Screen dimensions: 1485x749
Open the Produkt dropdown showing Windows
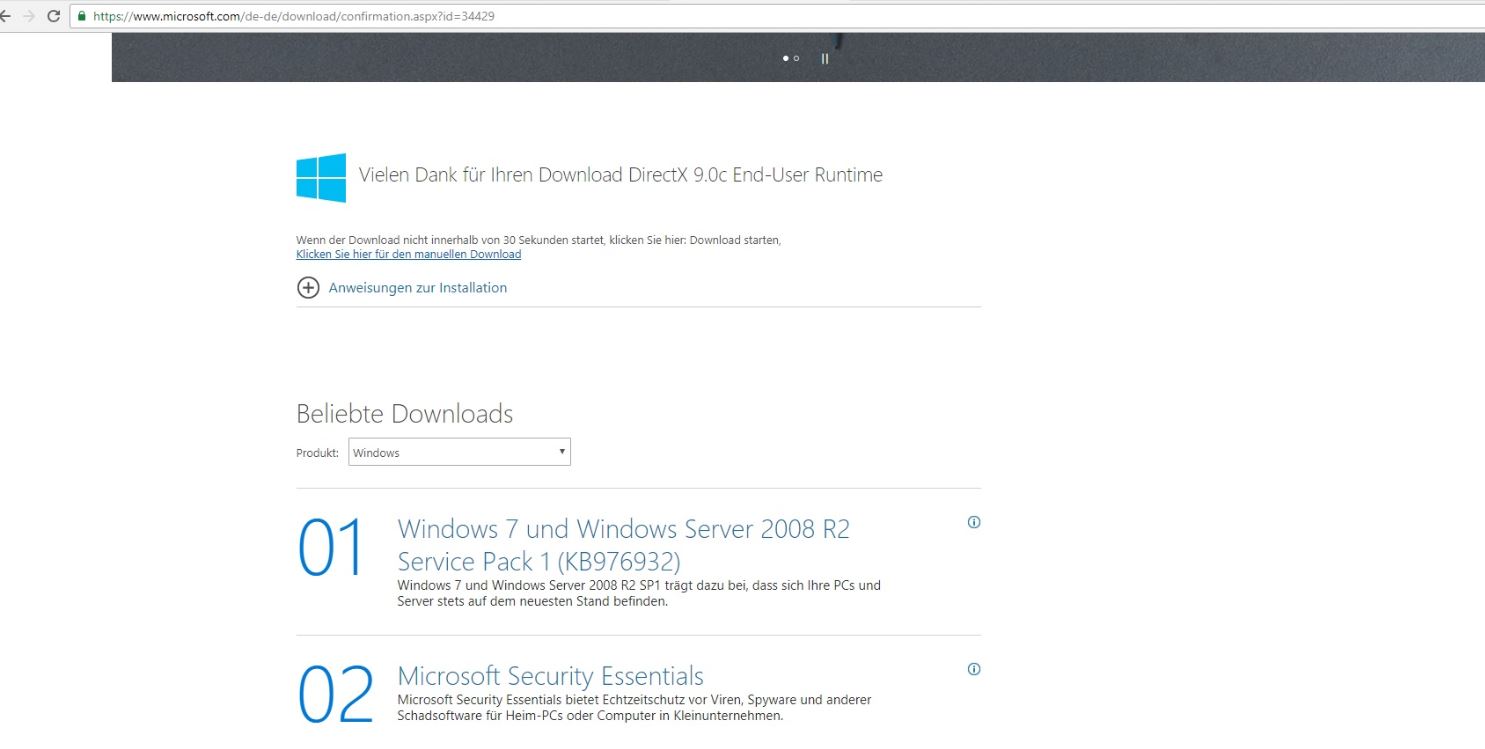point(460,452)
